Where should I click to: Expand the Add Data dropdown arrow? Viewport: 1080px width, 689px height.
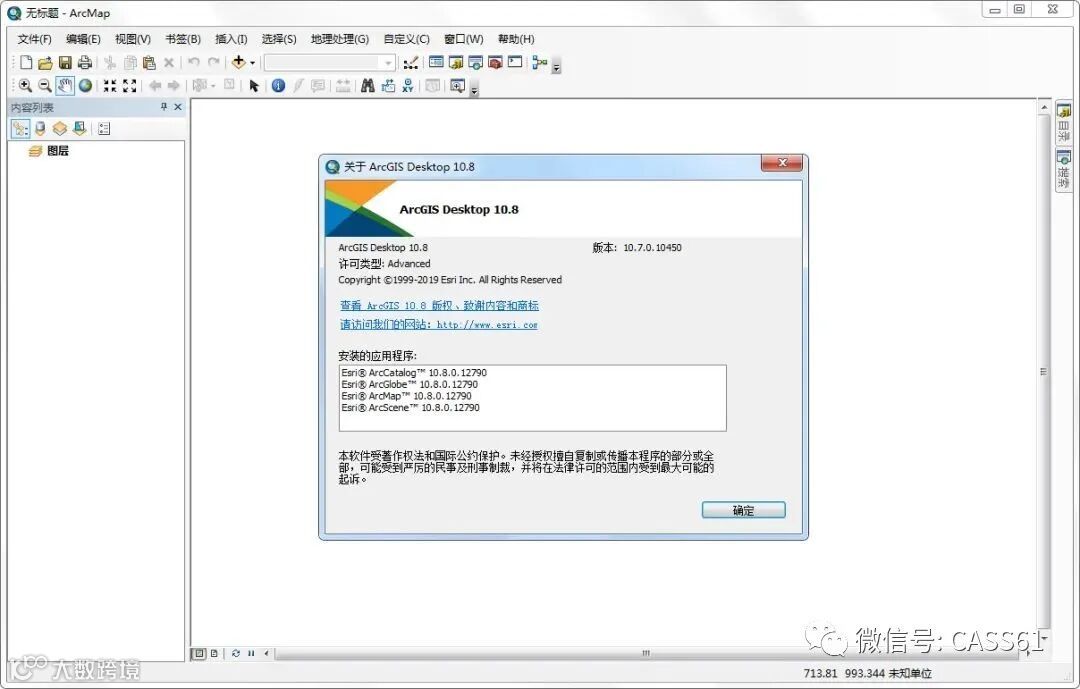coord(252,63)
